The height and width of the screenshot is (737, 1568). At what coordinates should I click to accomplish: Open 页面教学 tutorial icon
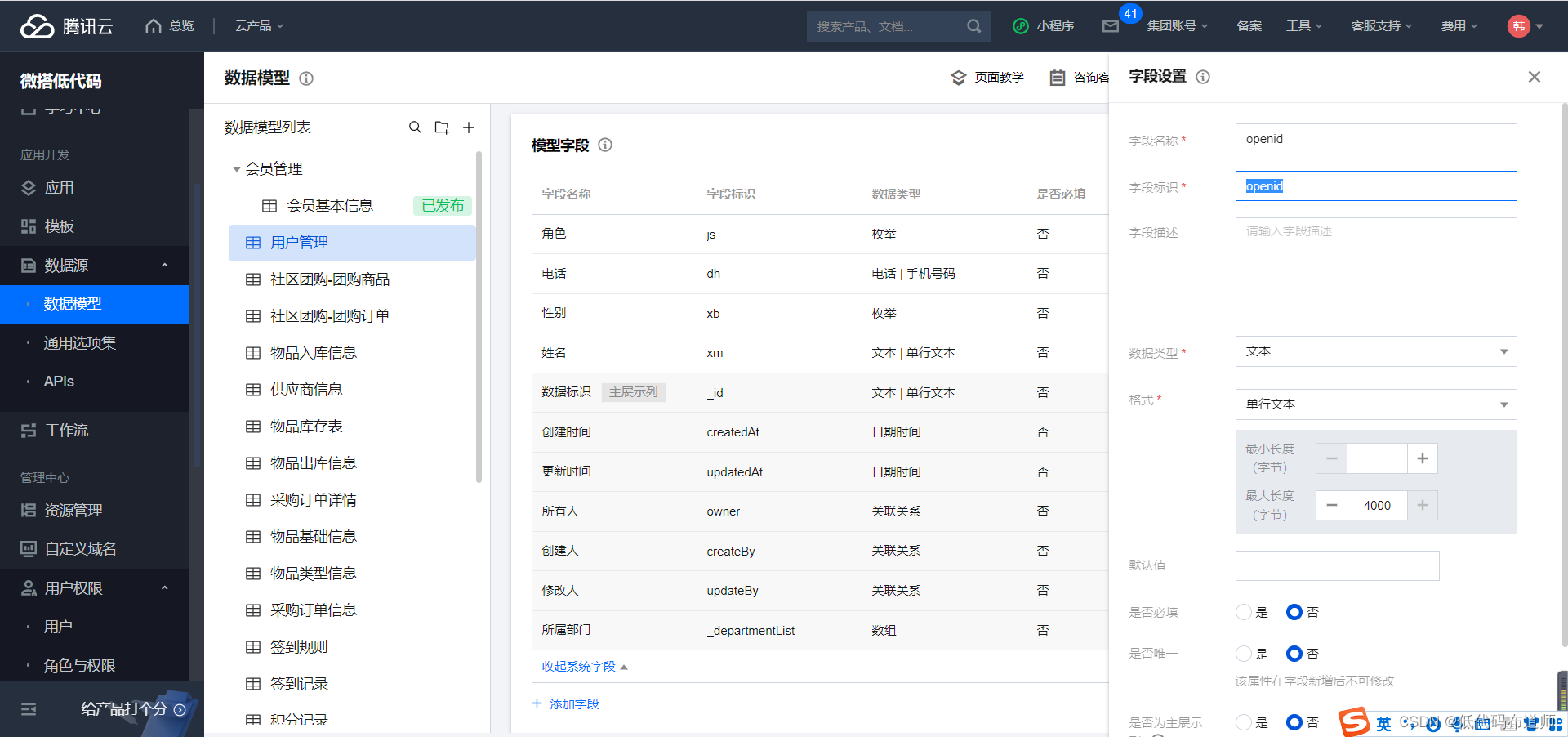pos(958,78)
